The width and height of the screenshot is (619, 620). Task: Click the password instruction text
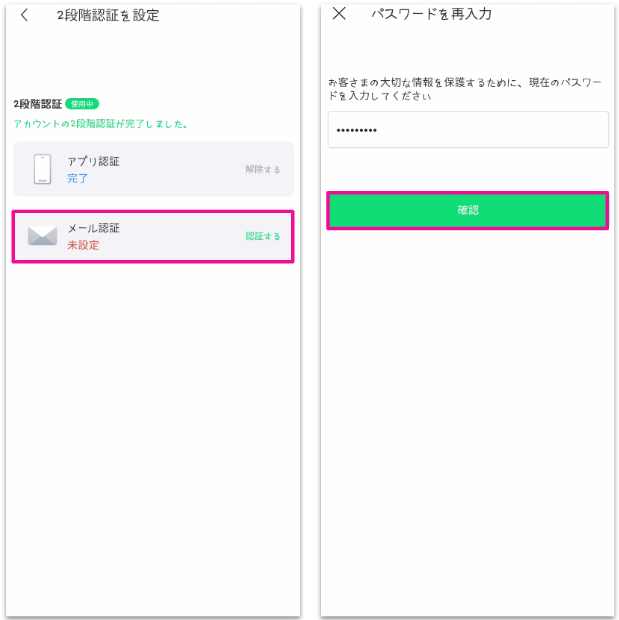click(467, 89)
